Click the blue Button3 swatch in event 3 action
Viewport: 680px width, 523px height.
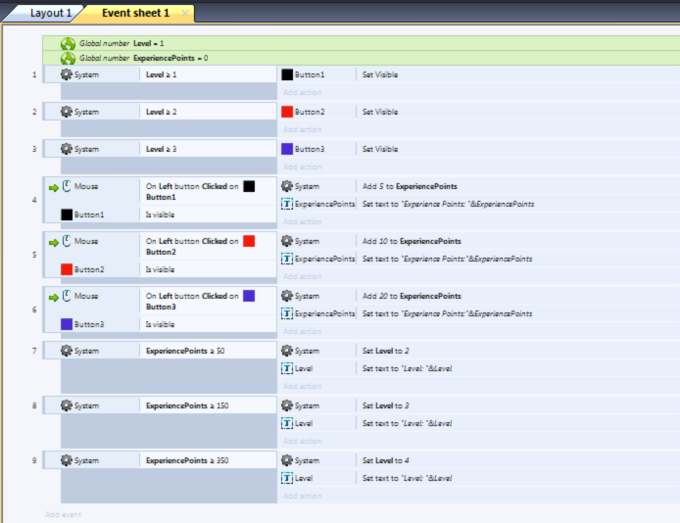pyautogui.click(x=287, y=149)
